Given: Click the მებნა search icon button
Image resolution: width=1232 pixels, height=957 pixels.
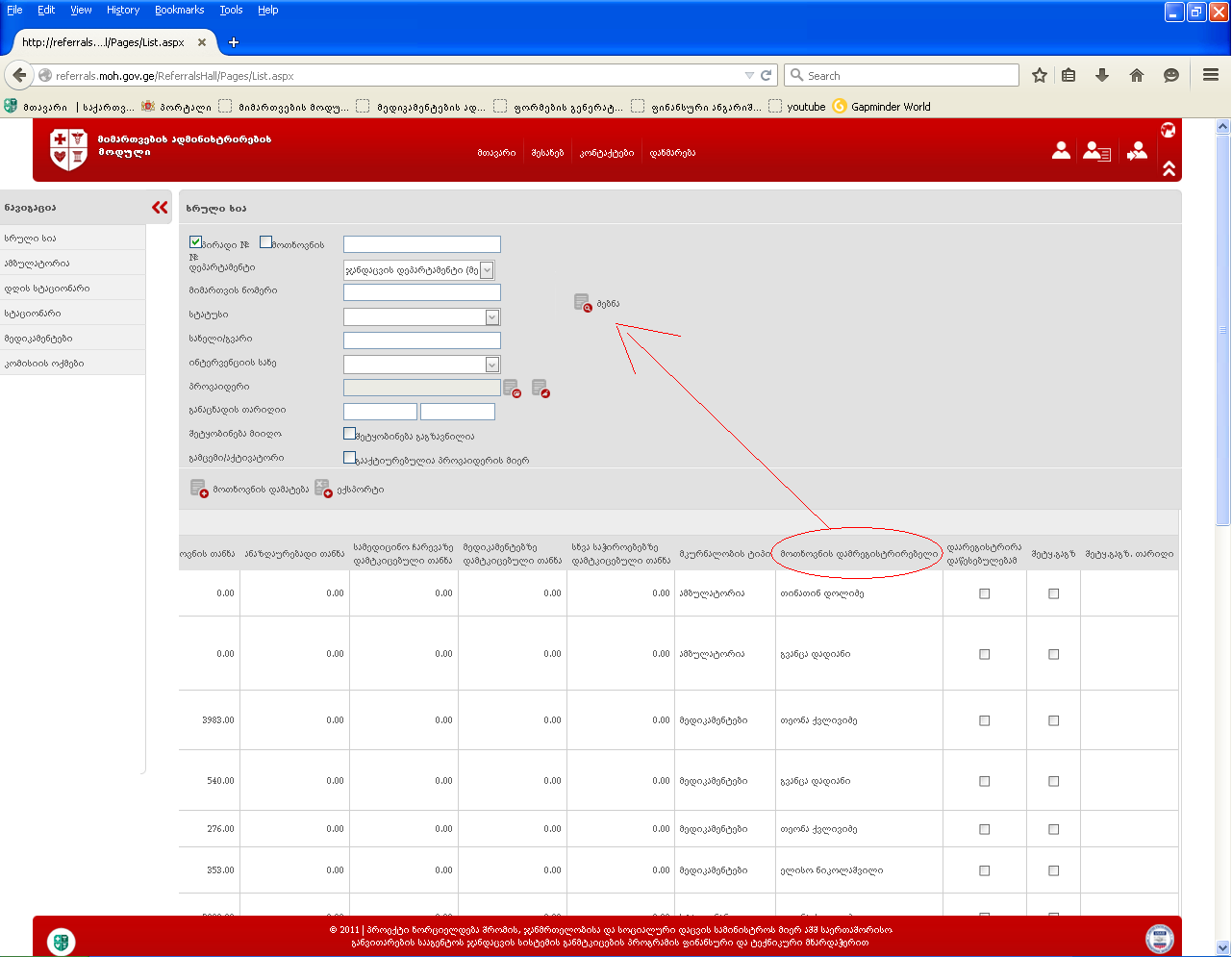Looking at the screenshot, I should pos(583,303).
